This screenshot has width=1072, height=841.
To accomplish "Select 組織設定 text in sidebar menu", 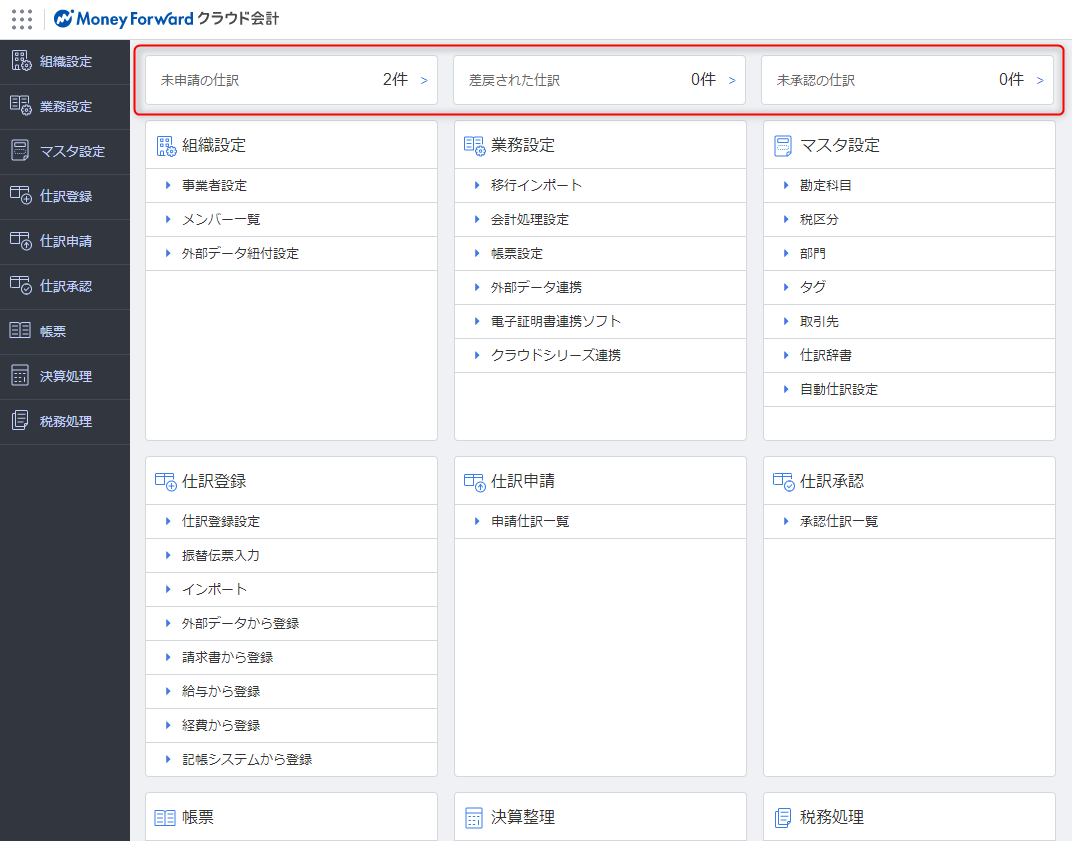I will pos(66,62).
